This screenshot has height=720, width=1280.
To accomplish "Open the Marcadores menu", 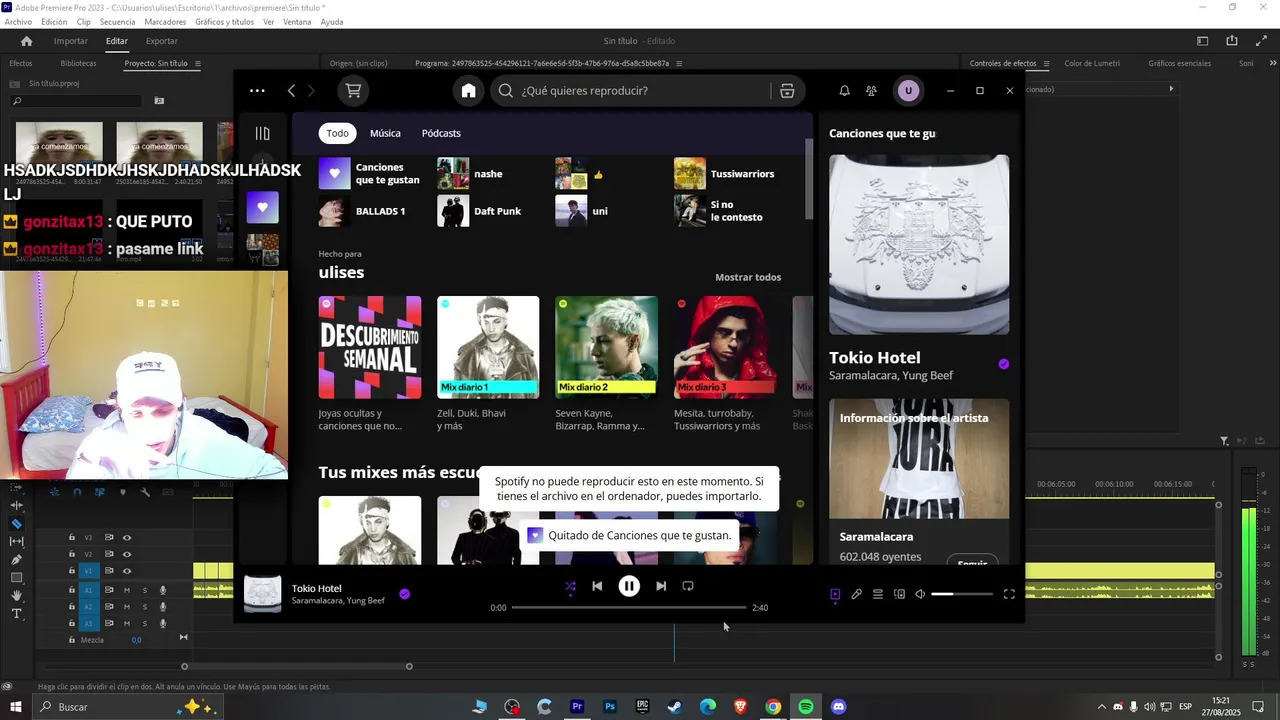I will [x=165, y=22].
